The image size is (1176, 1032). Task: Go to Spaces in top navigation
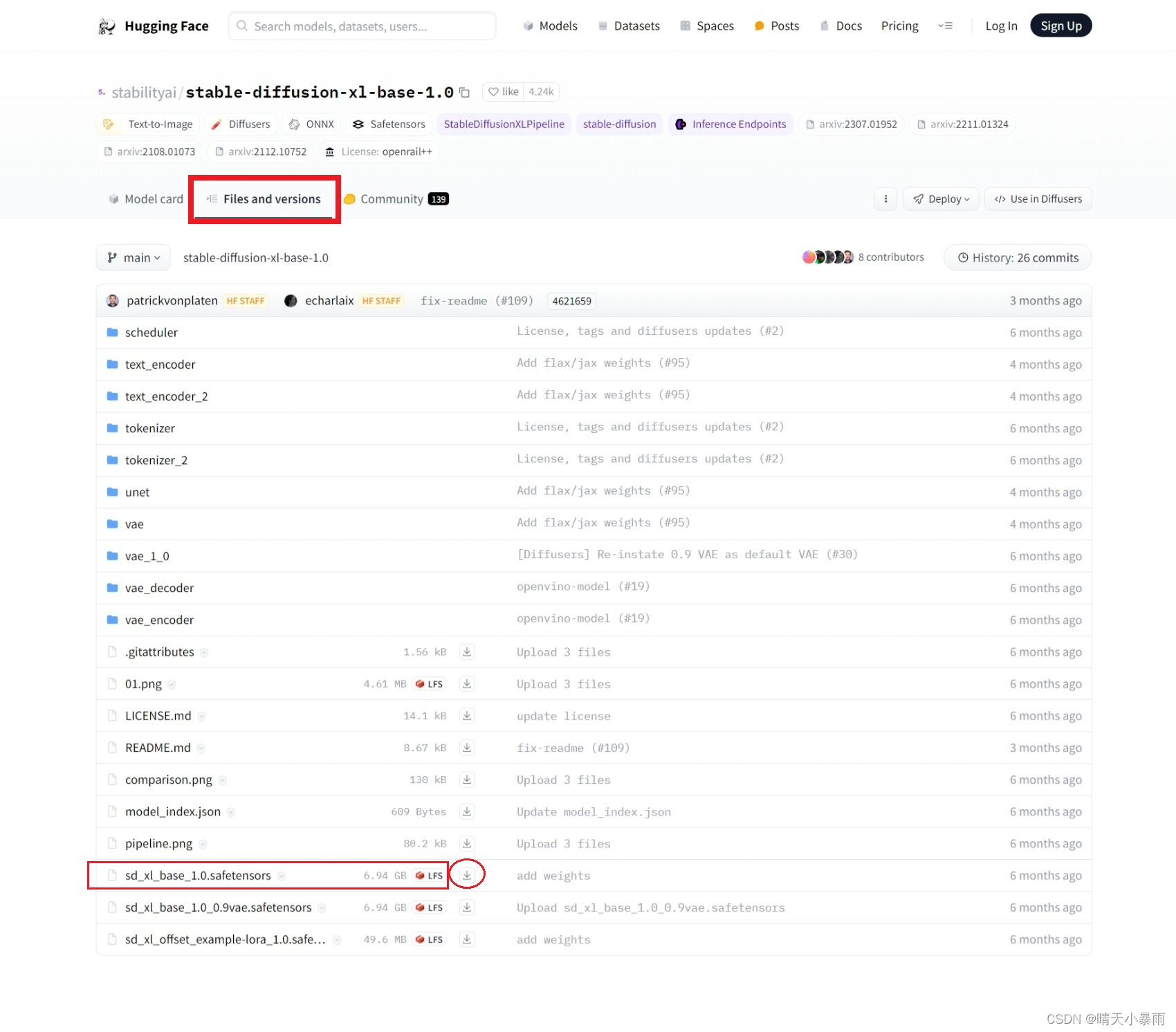coord(706,26)
